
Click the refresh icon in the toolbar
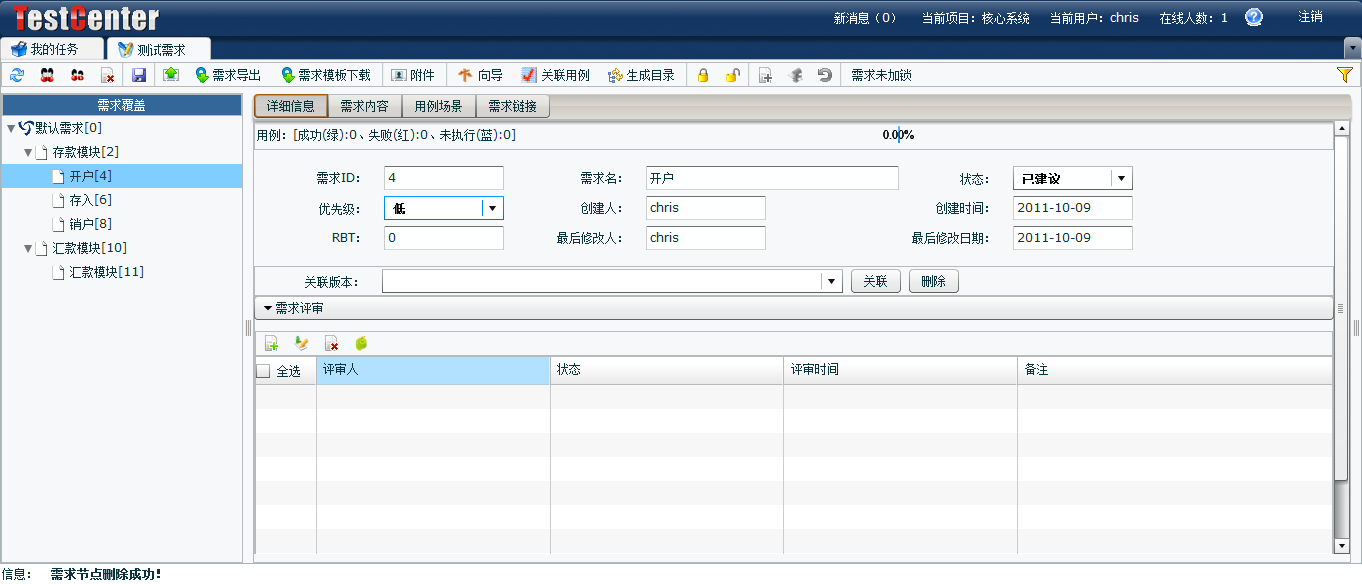point(16,74)
